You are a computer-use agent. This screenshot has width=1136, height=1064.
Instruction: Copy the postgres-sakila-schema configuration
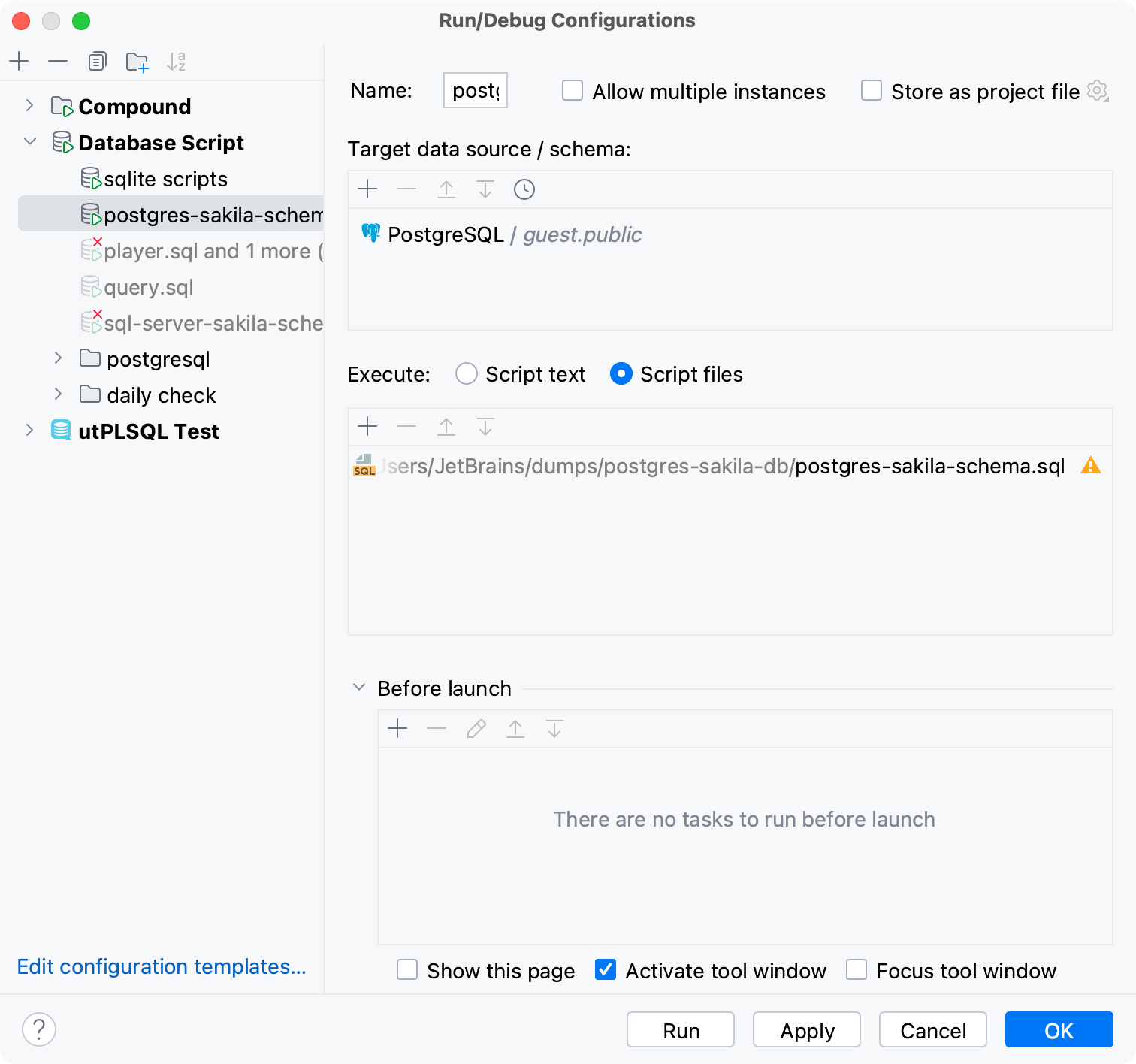pyautogui.click(x=97, y=61)
